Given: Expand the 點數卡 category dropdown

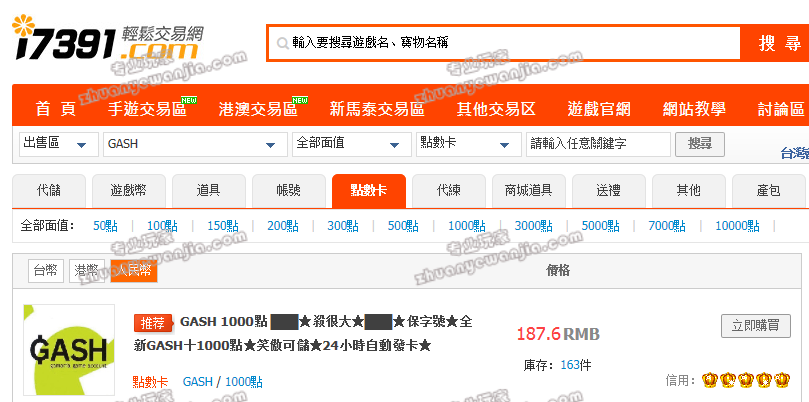Looking at the screenshot, I should [x=469, y=144].
